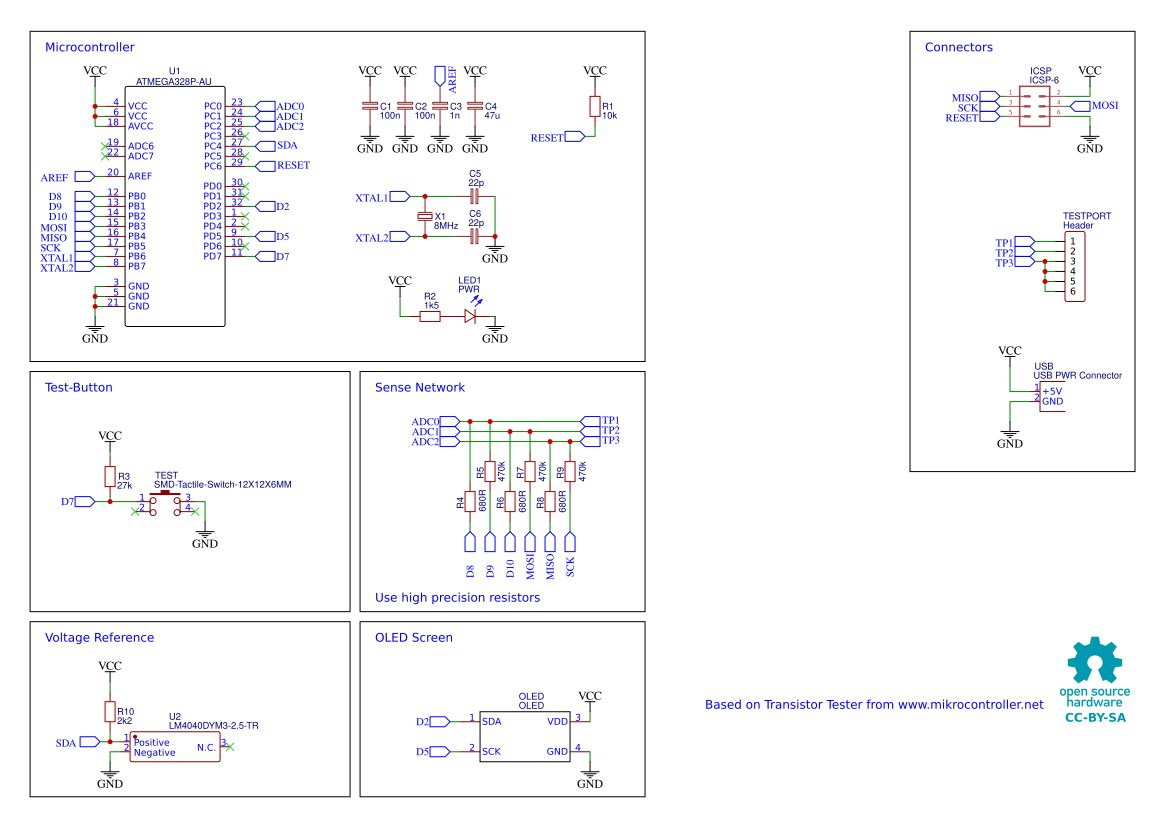Click the 'Based on Transistor Tester' credit text
Screen dimensions: 1169x828
coord(874,704)
